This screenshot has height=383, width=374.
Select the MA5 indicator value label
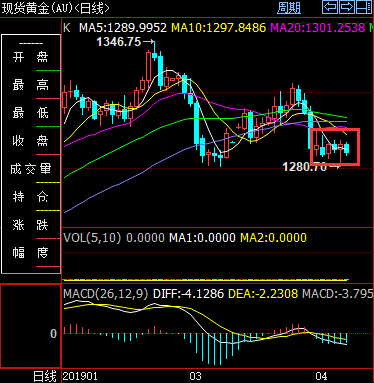[x=123, y=28]
